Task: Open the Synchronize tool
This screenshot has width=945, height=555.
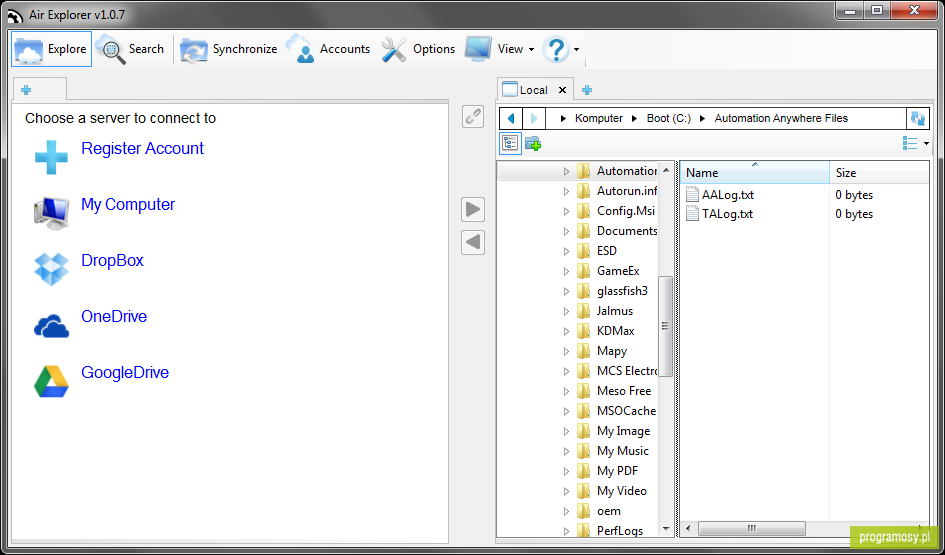Action: pos(228,49)
